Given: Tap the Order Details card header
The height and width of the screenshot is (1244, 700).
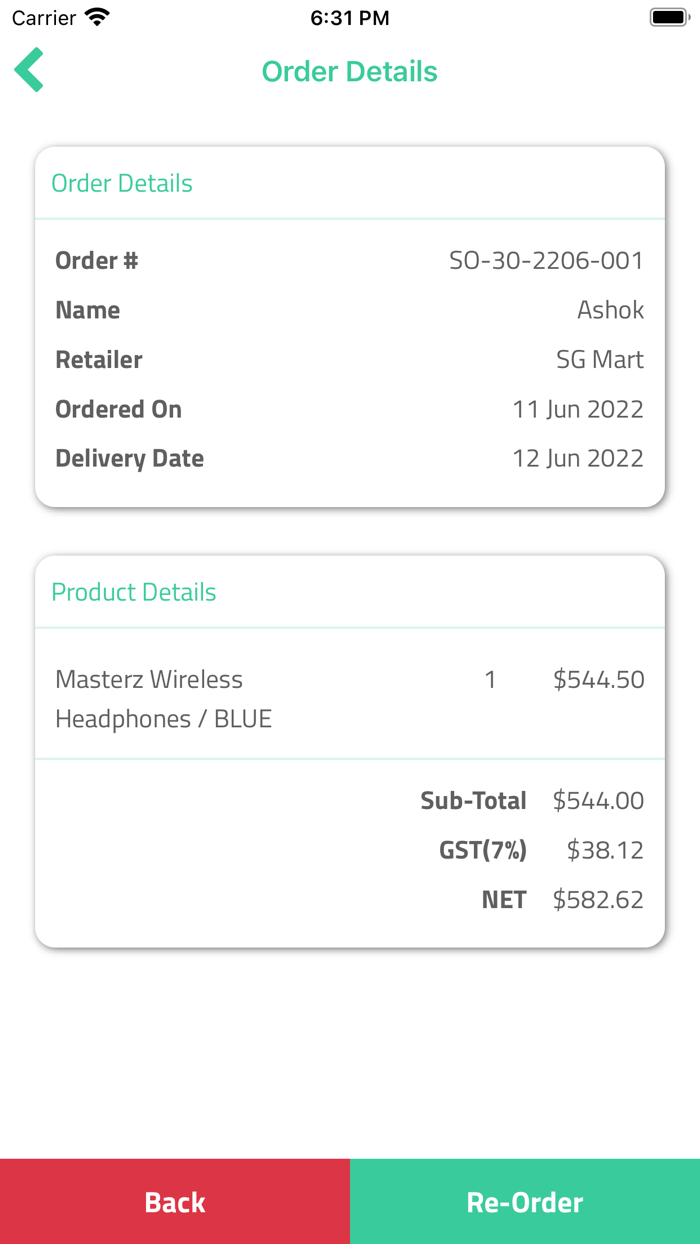Looking at the screenshot, I should point(122,183).
